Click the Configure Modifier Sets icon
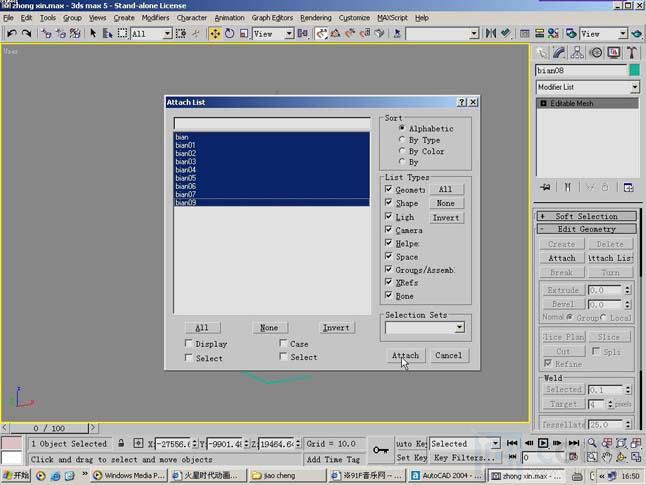 point(628,187)
